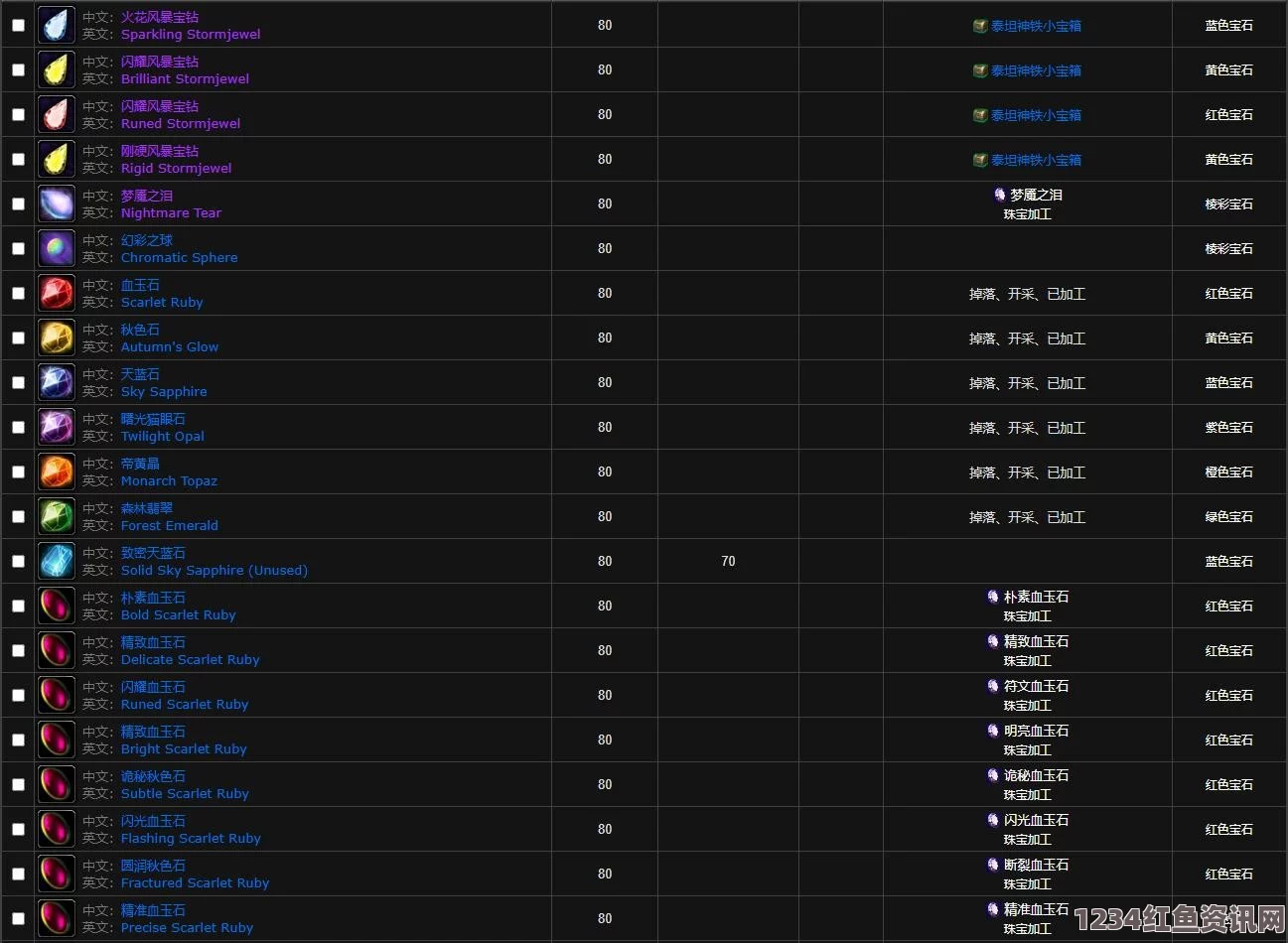Screen dimensions: 1288x943
Task: Click the Runed Stormjewel gem icon
Action: pos(57,114)
